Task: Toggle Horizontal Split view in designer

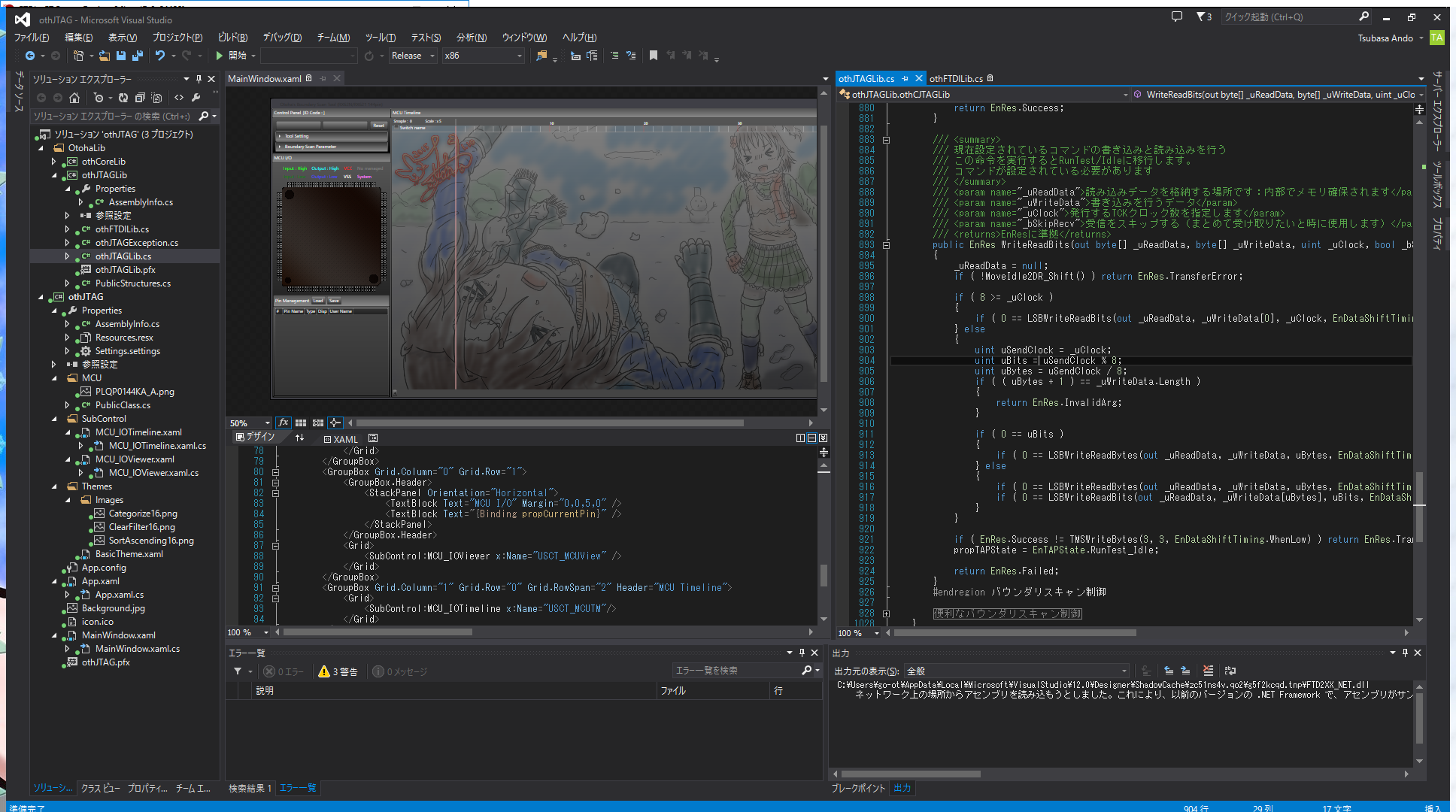Action: [x=811, y=438]
